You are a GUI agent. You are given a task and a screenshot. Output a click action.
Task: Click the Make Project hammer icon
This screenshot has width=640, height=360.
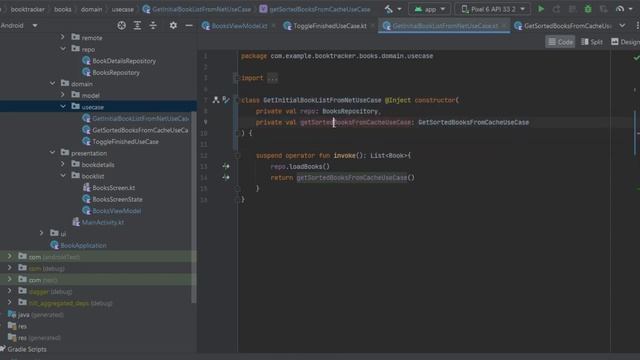[x=389, y=9]
